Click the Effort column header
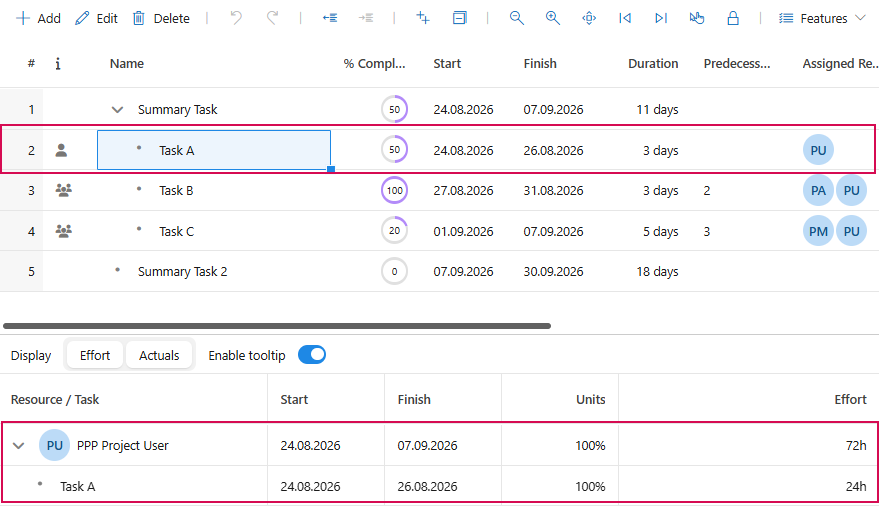The height and width of the screenshot is (513, 879). pyautogui.click(x=850, y=400)
